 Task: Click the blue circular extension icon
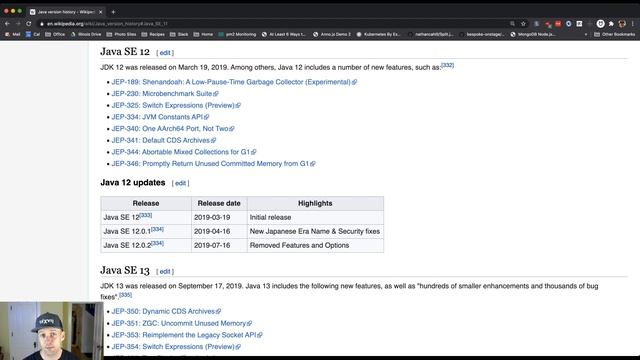pyautogui.click(x=569, y=24)
